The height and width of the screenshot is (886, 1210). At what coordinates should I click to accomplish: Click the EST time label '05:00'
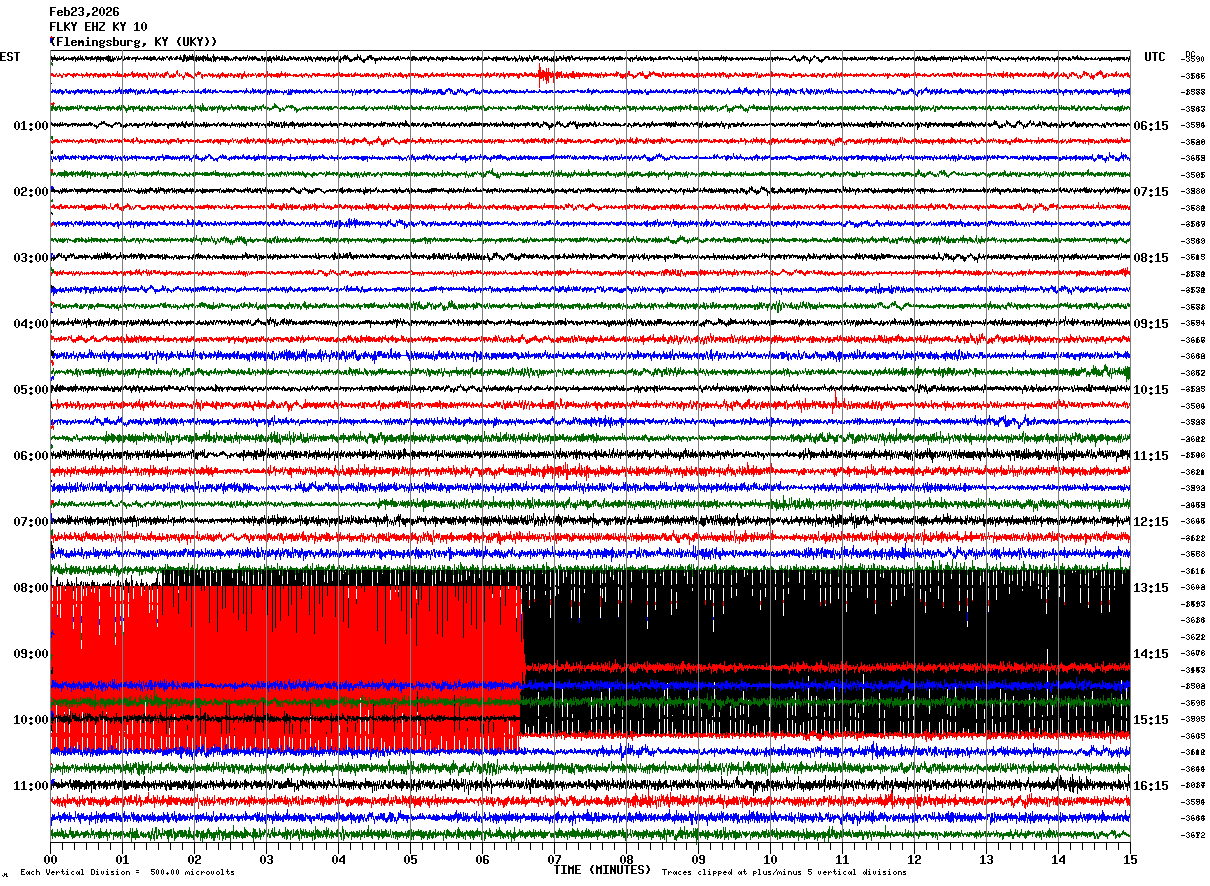31,390
